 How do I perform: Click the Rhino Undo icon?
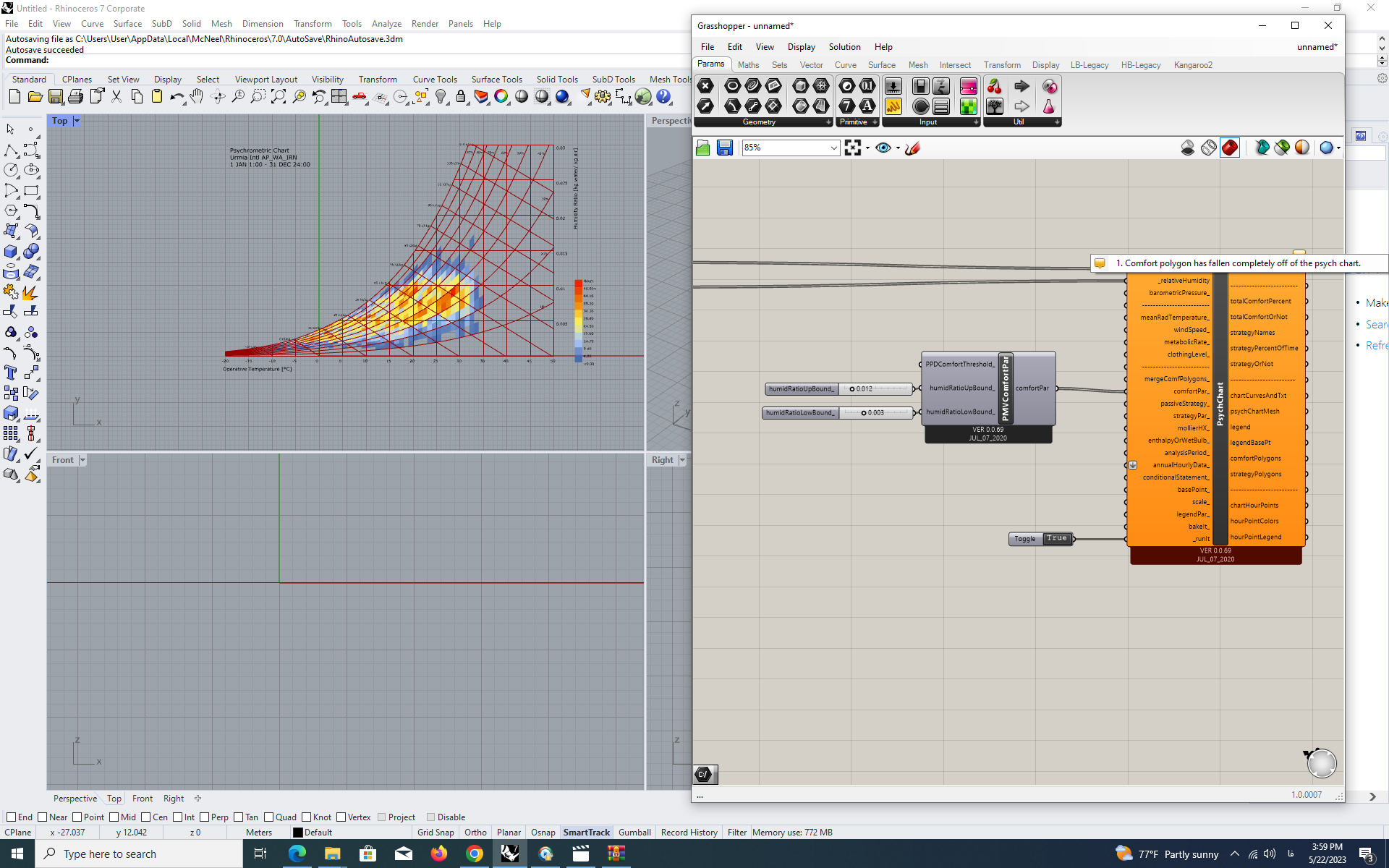[x=177, y=96]
